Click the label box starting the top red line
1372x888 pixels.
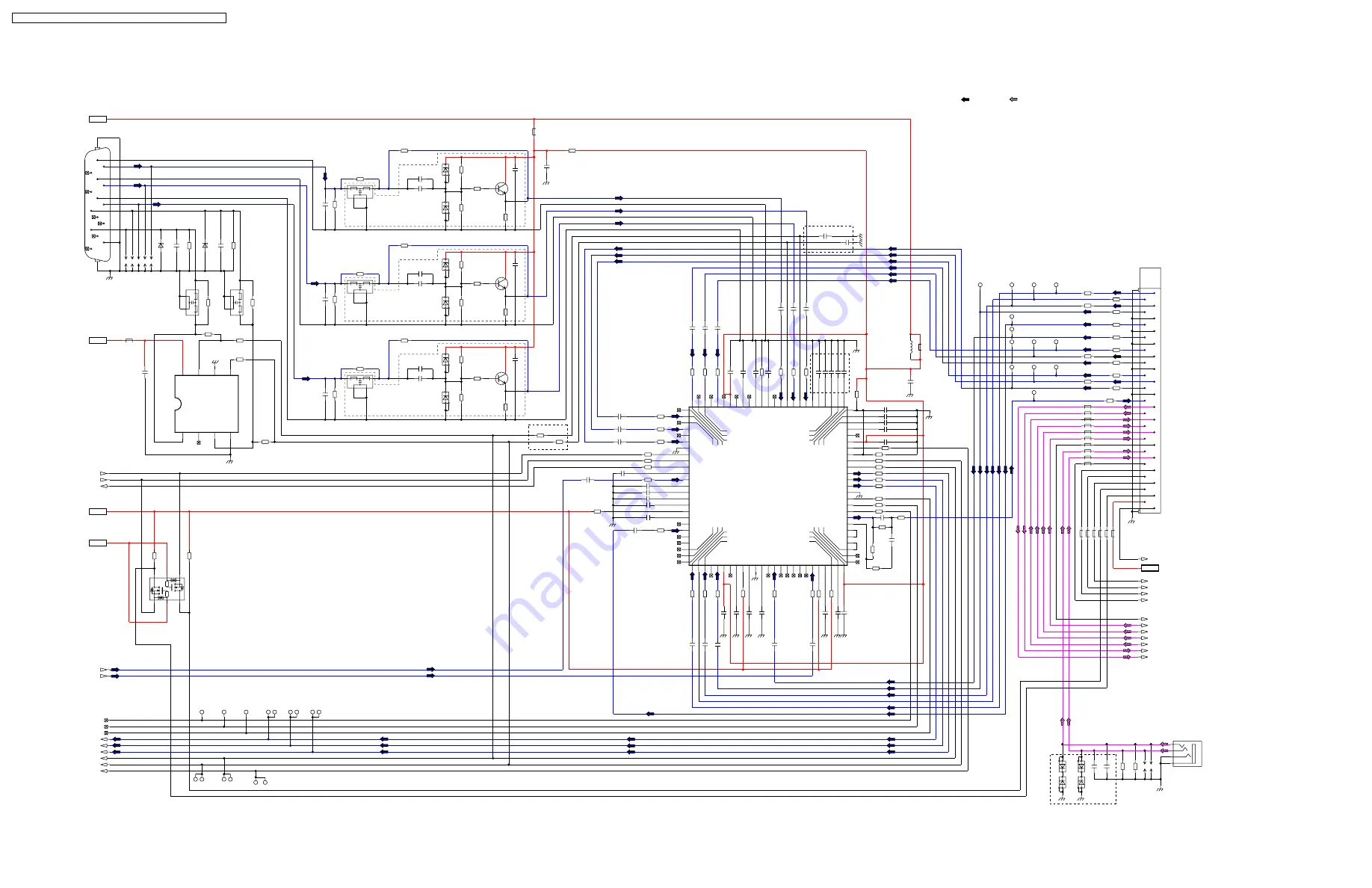(98, 119)
